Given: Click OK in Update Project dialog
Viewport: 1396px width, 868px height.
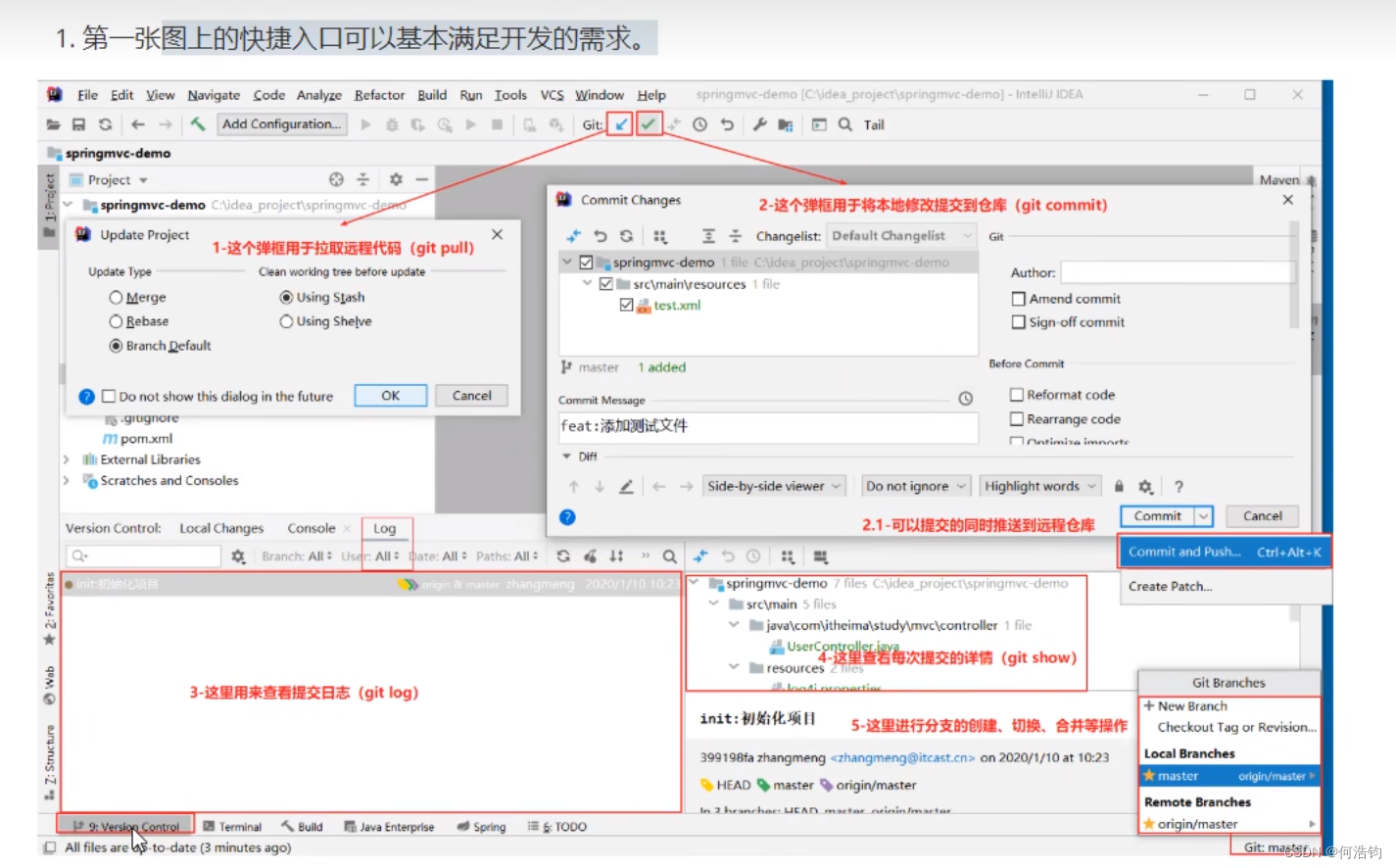Looking at the screenshot, I should pyautogui.click(x=391, y=396).
